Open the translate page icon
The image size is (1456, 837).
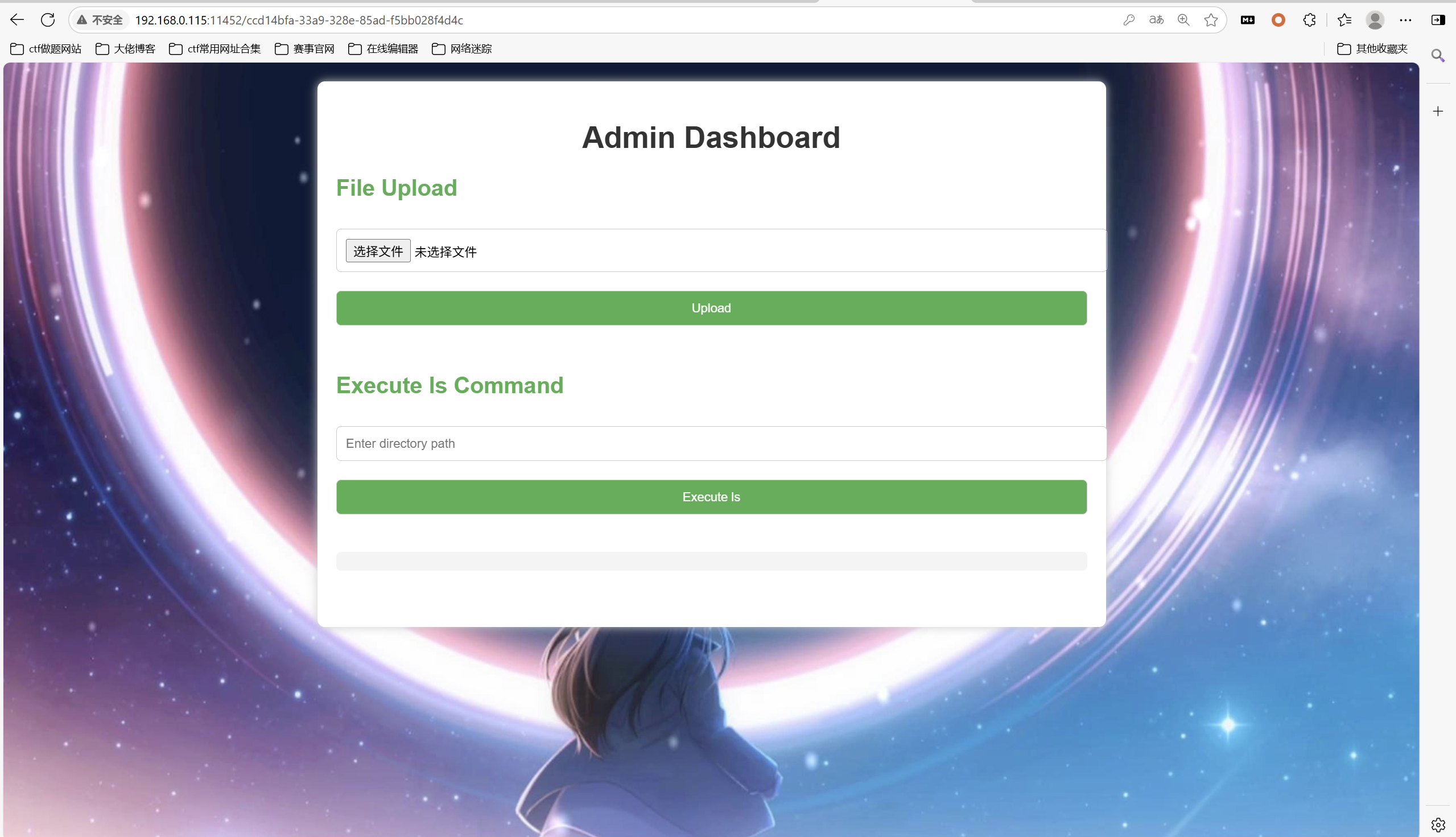tap(1157, 20)
